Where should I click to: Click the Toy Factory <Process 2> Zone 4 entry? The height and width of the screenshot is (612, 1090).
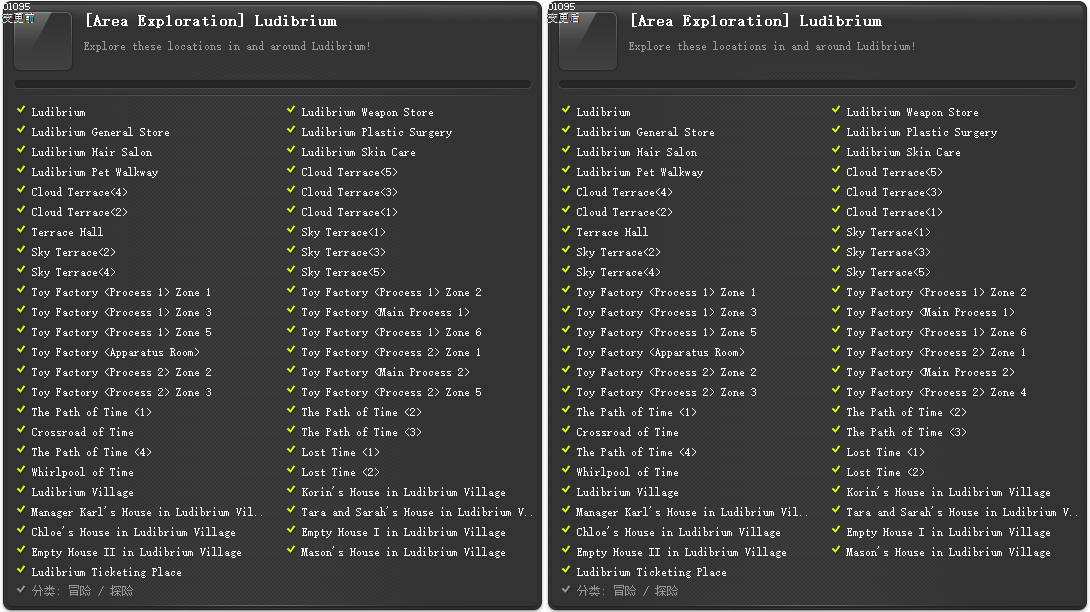(936, 392)
